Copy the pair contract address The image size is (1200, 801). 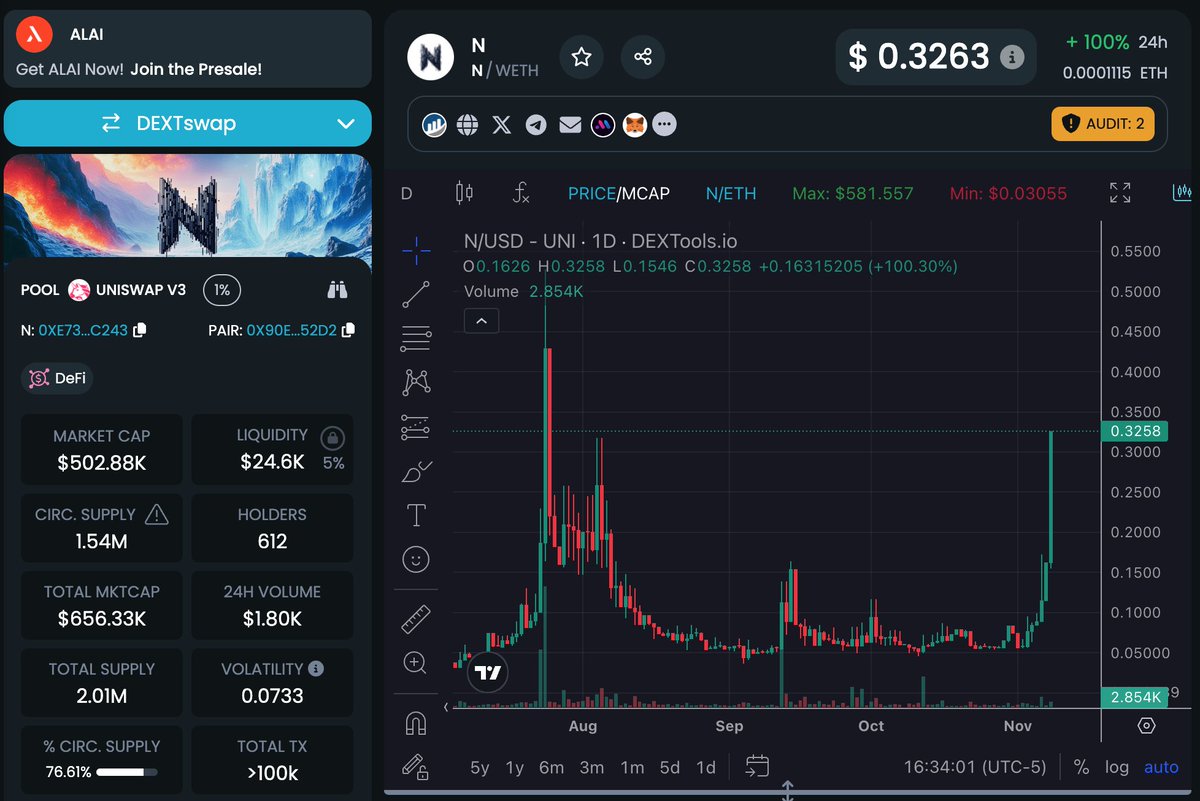(348, 329)
